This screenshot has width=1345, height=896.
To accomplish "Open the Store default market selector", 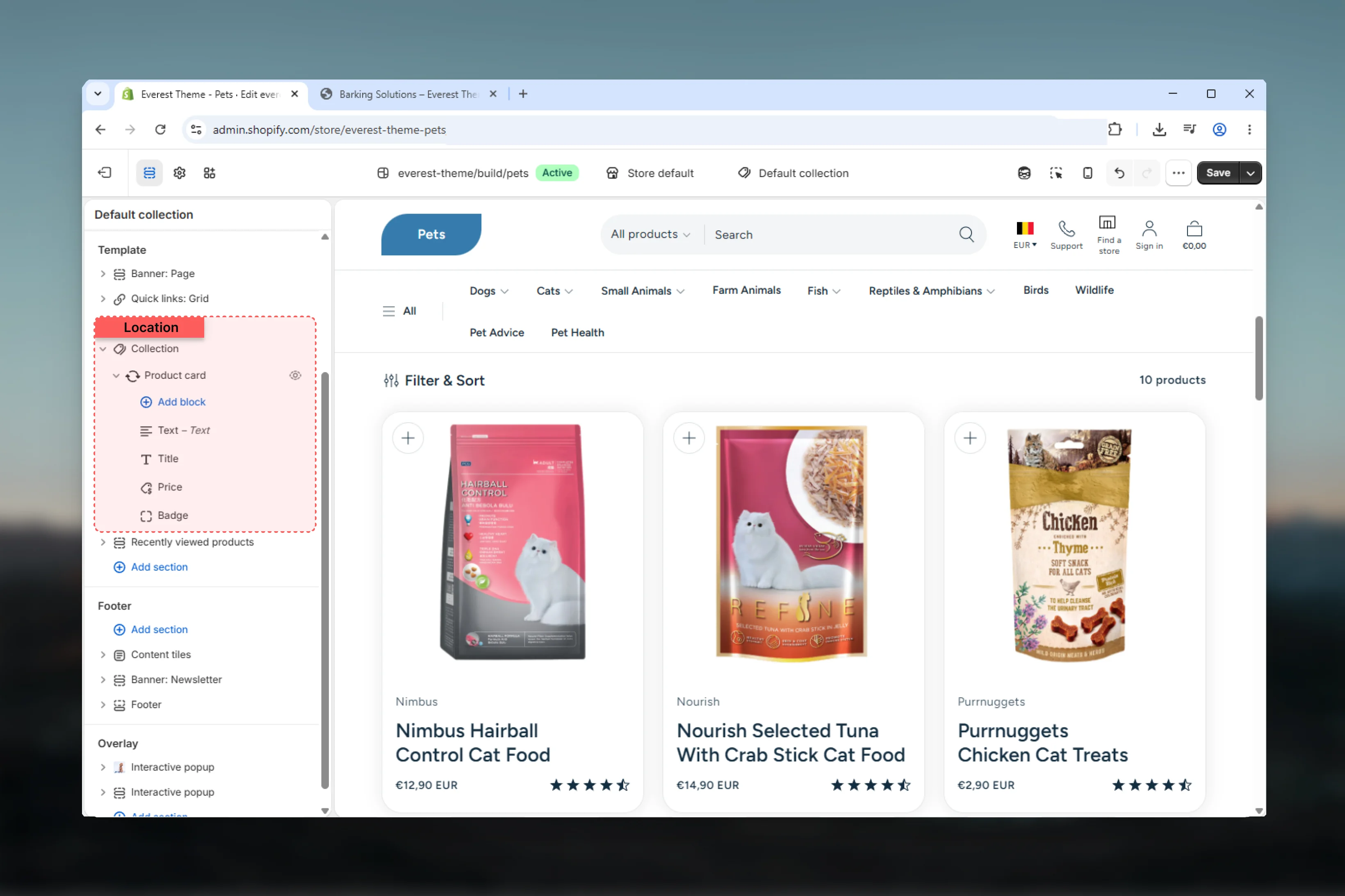I will tap(650, 173).
